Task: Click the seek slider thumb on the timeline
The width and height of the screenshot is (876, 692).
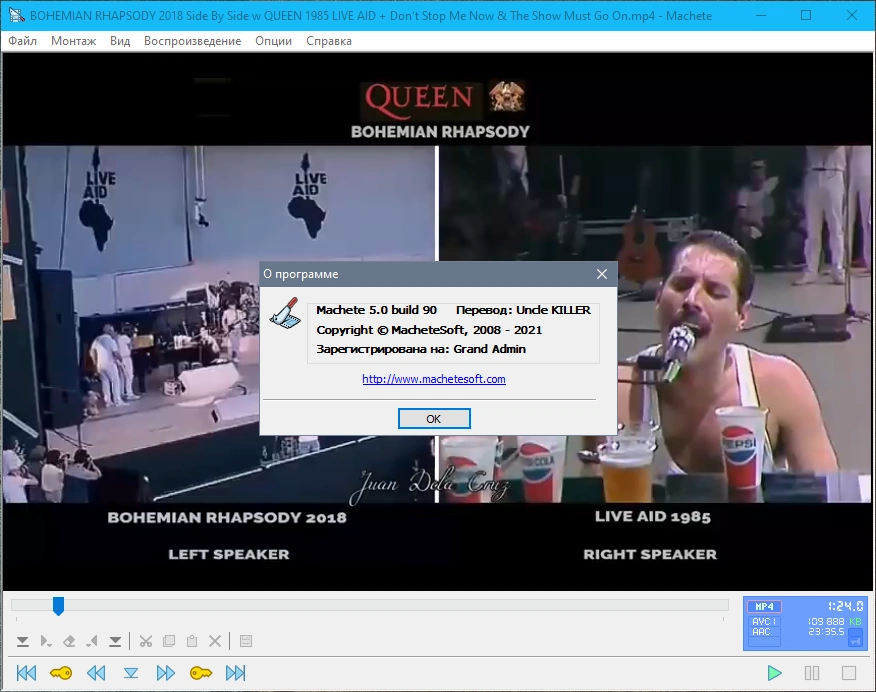Action: coord(58,606)
